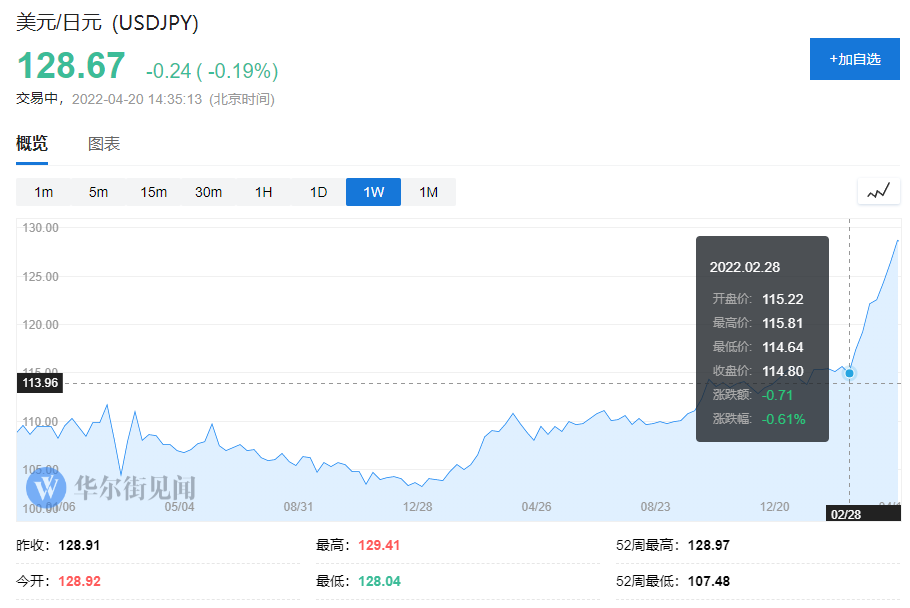This screenshot has height=608, width=910.
Task: Add USDJPY to watchlist with 加自选
Action: pyautogui.click(x=855, y=59)
